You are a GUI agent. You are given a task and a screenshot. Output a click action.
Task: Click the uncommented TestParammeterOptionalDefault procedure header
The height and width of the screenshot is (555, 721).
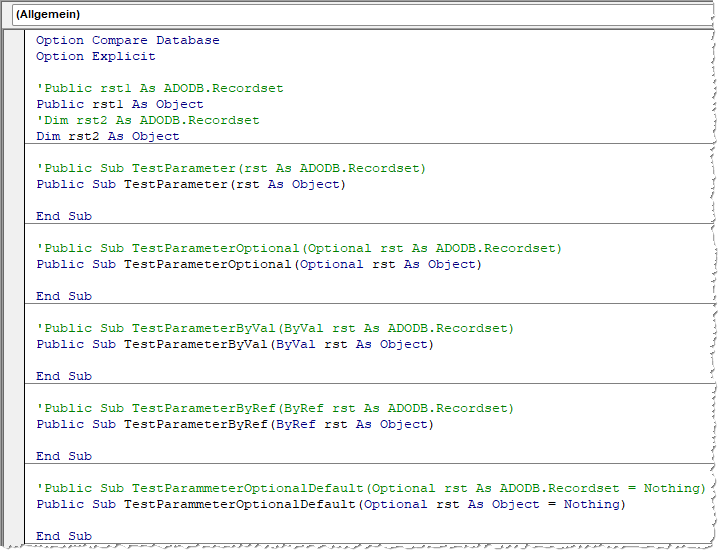click(x=330, y=504)
